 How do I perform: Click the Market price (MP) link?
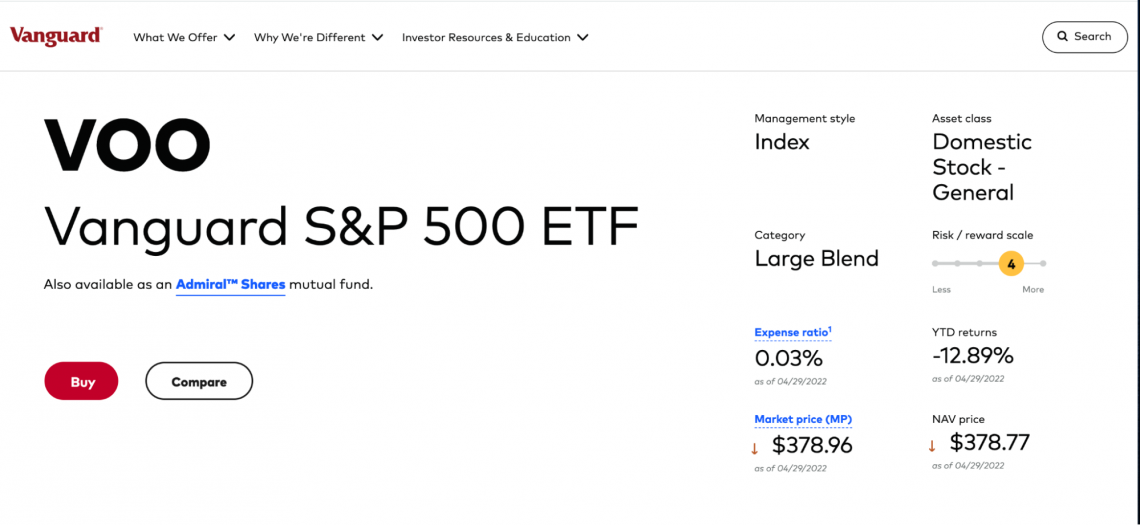coord(803,420)
